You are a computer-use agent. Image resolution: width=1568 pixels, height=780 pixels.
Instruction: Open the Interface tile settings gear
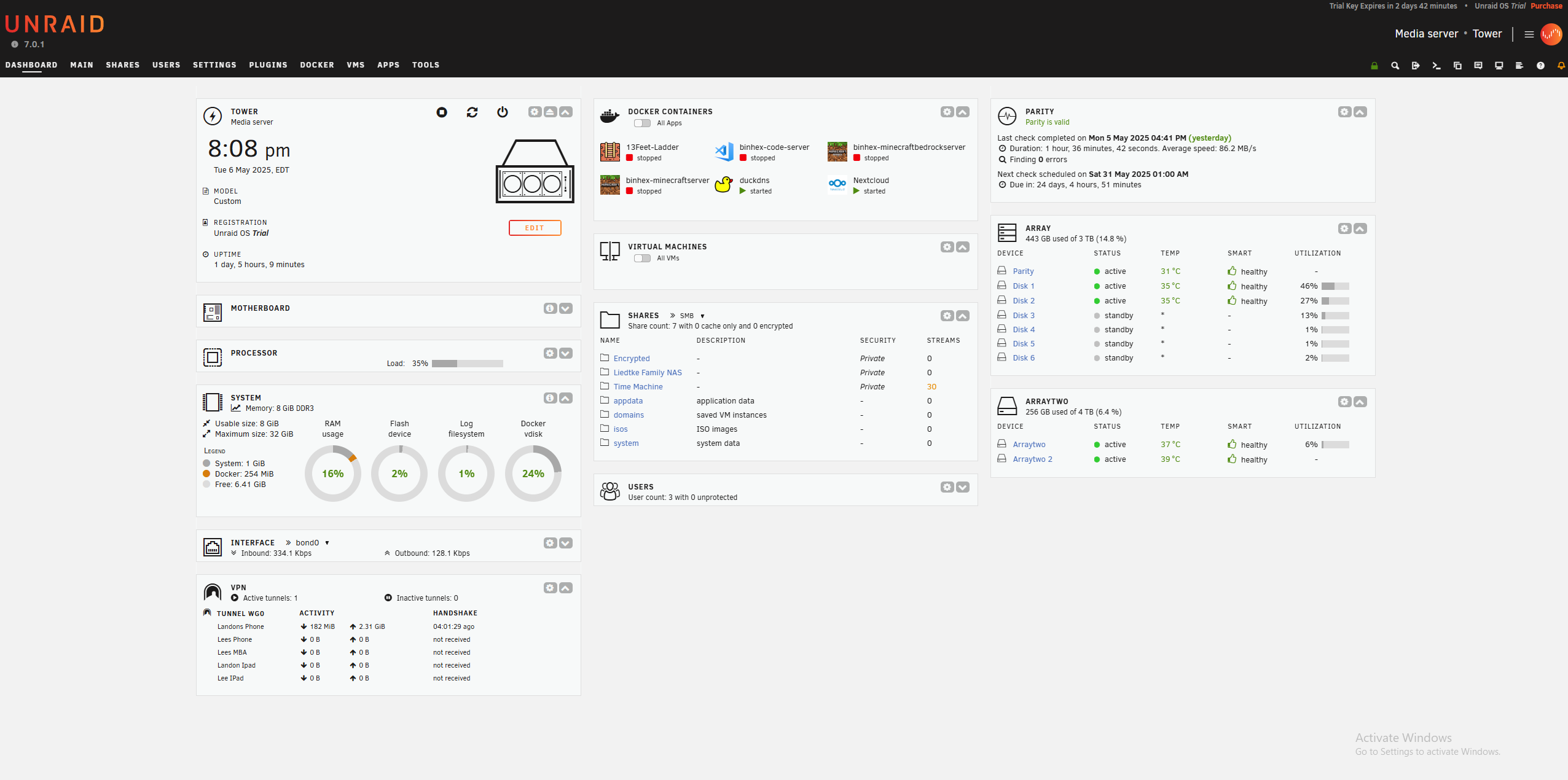pos(550,543)
